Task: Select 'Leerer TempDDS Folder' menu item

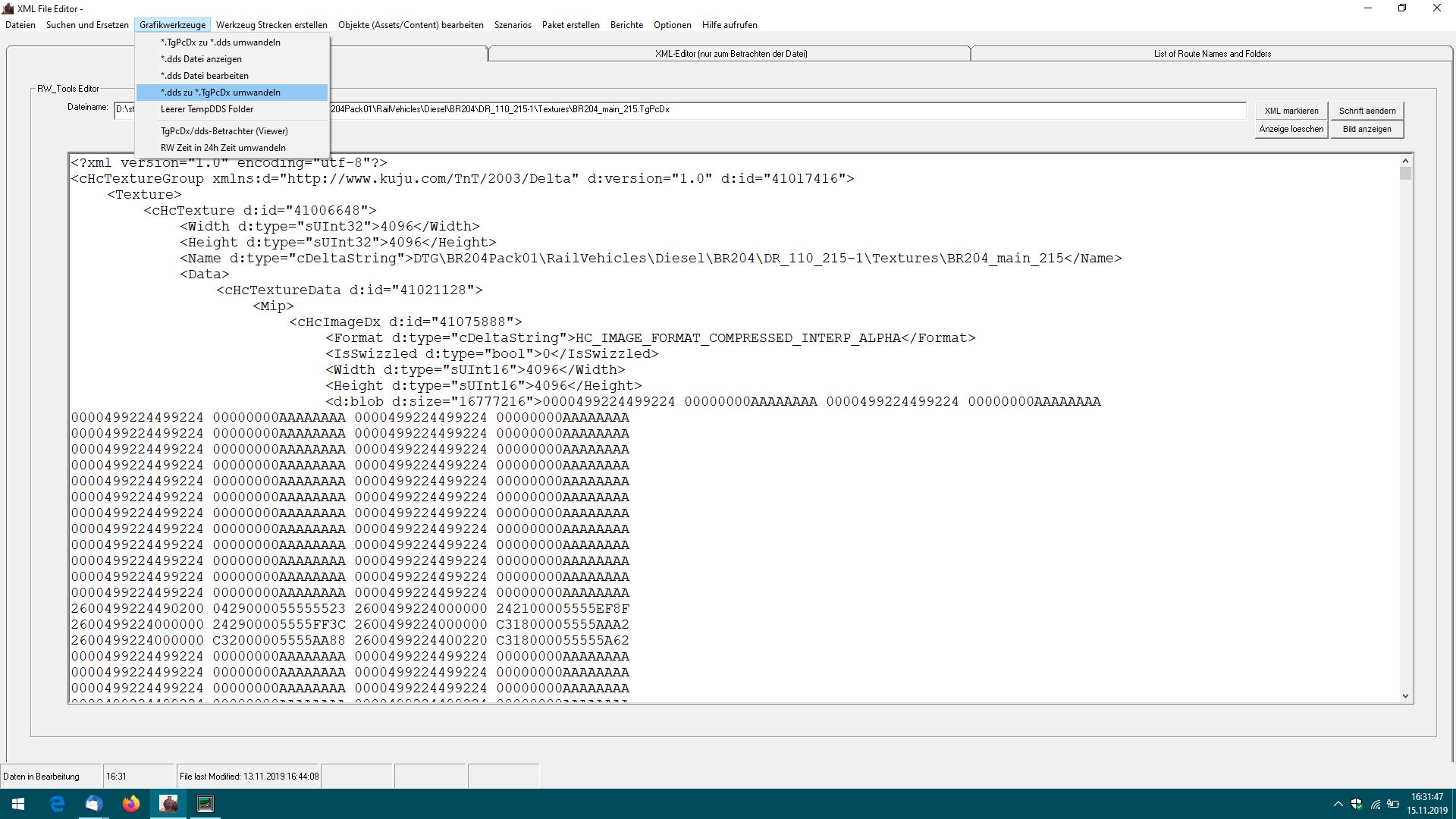Action: click(x=207, y=109)
